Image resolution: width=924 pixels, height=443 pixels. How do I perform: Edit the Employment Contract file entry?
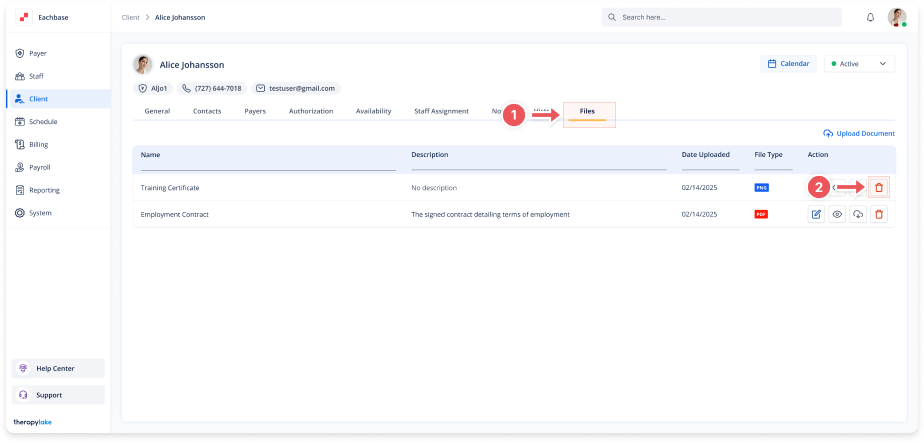816,214
